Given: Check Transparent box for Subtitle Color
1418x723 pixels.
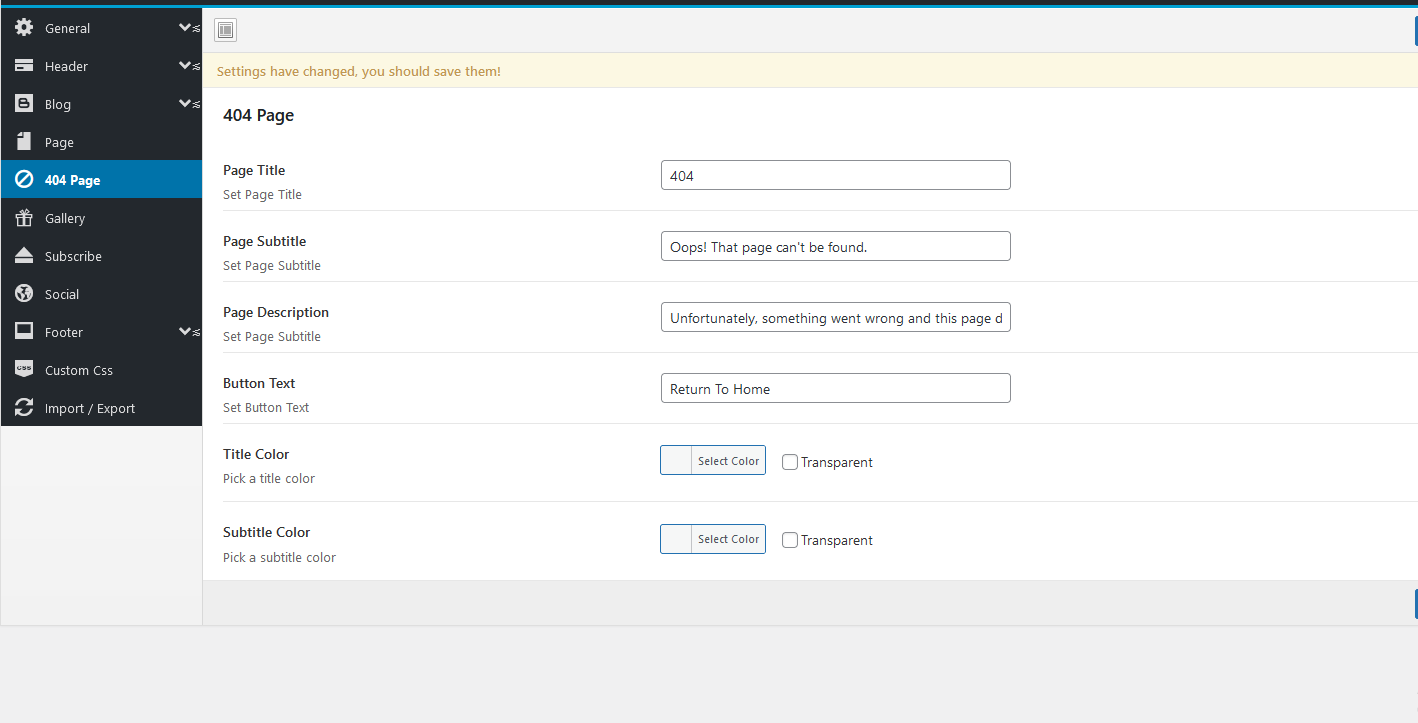Looking at the screenshot, I should click(x=790, y=540).
